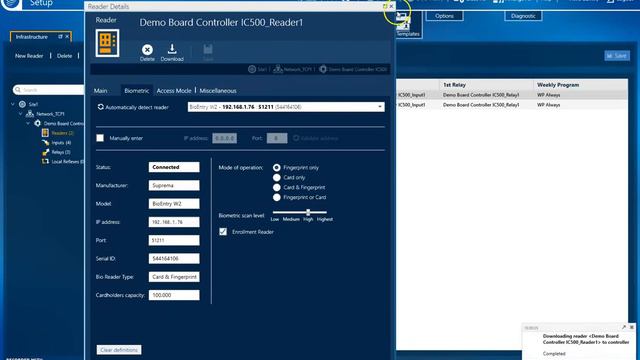640x360 pixels.
Task: Open the Diagnostic tab in background window
Action: coord(523,16)
